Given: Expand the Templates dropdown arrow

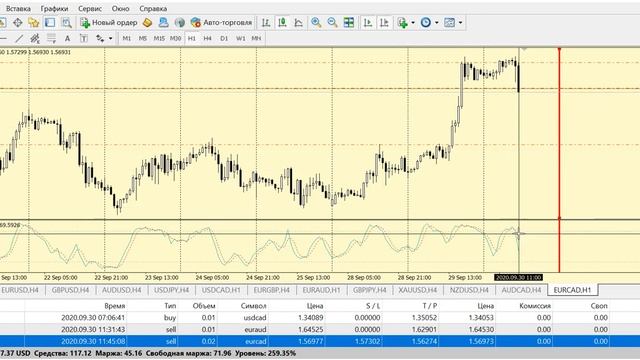Looking at the screenshot, I should (460, 23).
